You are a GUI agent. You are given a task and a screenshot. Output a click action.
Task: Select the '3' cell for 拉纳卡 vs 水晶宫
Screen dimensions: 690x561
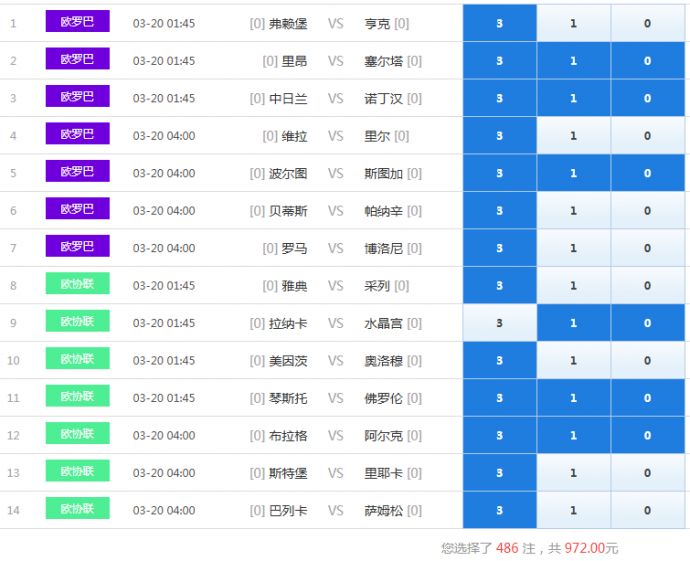point(499,323)
